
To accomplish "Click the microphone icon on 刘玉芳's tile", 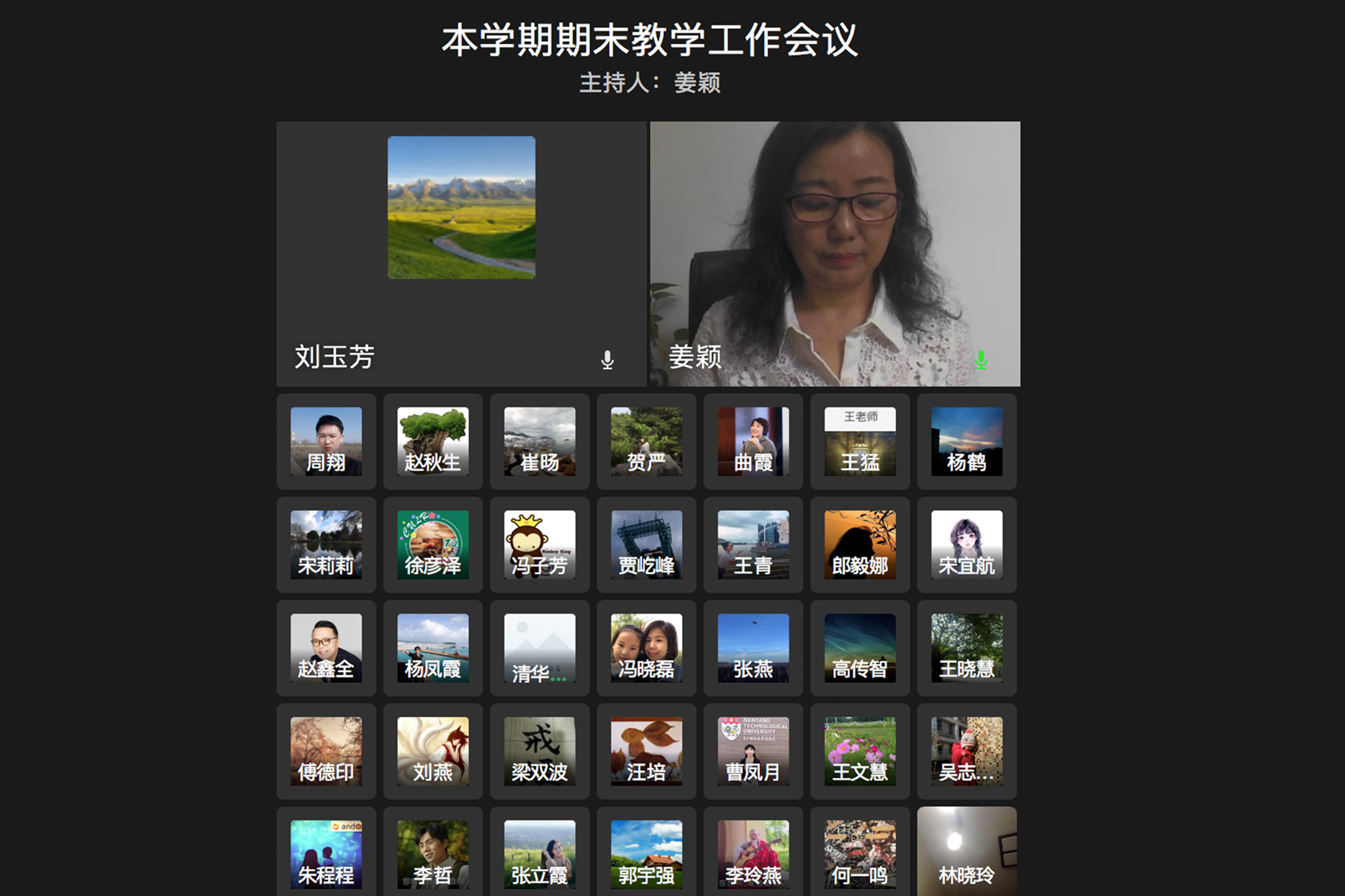I will point(607,360).
